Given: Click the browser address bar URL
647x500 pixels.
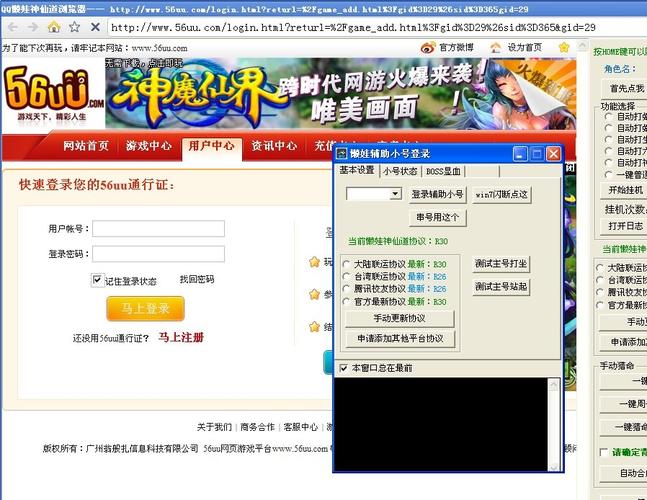Looking at the screenshot, I should tap(353, 28).
